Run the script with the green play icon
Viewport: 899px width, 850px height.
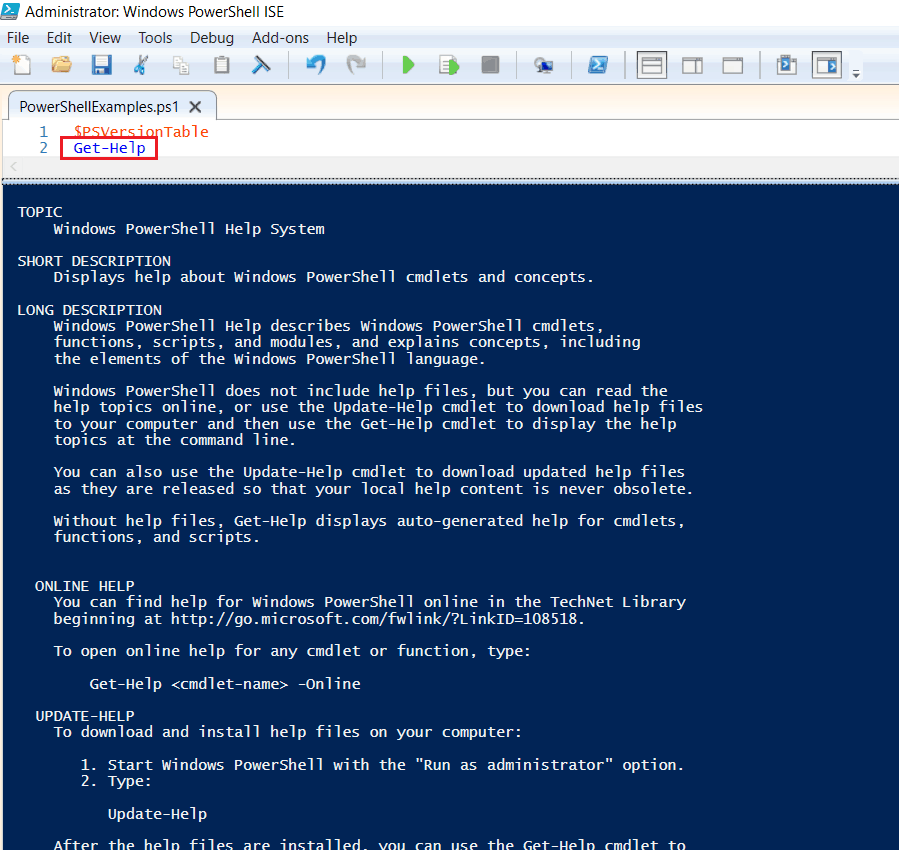(408, 65)
